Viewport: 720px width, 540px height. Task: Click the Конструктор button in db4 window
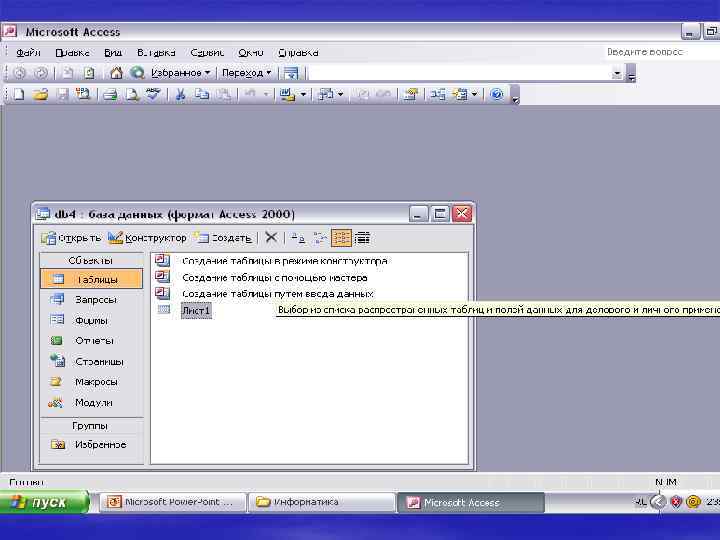(x=147, y=238)
